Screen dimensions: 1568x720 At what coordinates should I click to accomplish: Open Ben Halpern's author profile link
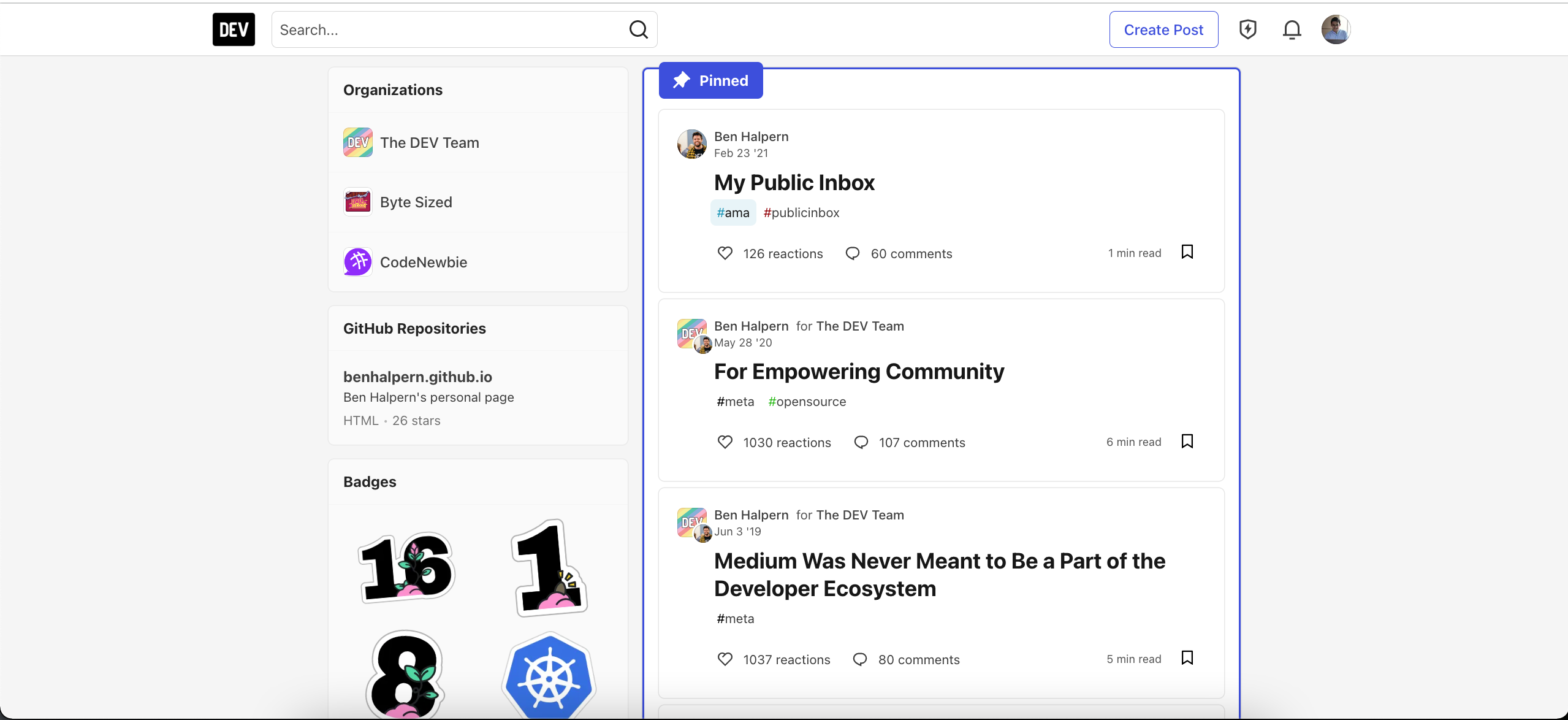[x=751, y=136]
